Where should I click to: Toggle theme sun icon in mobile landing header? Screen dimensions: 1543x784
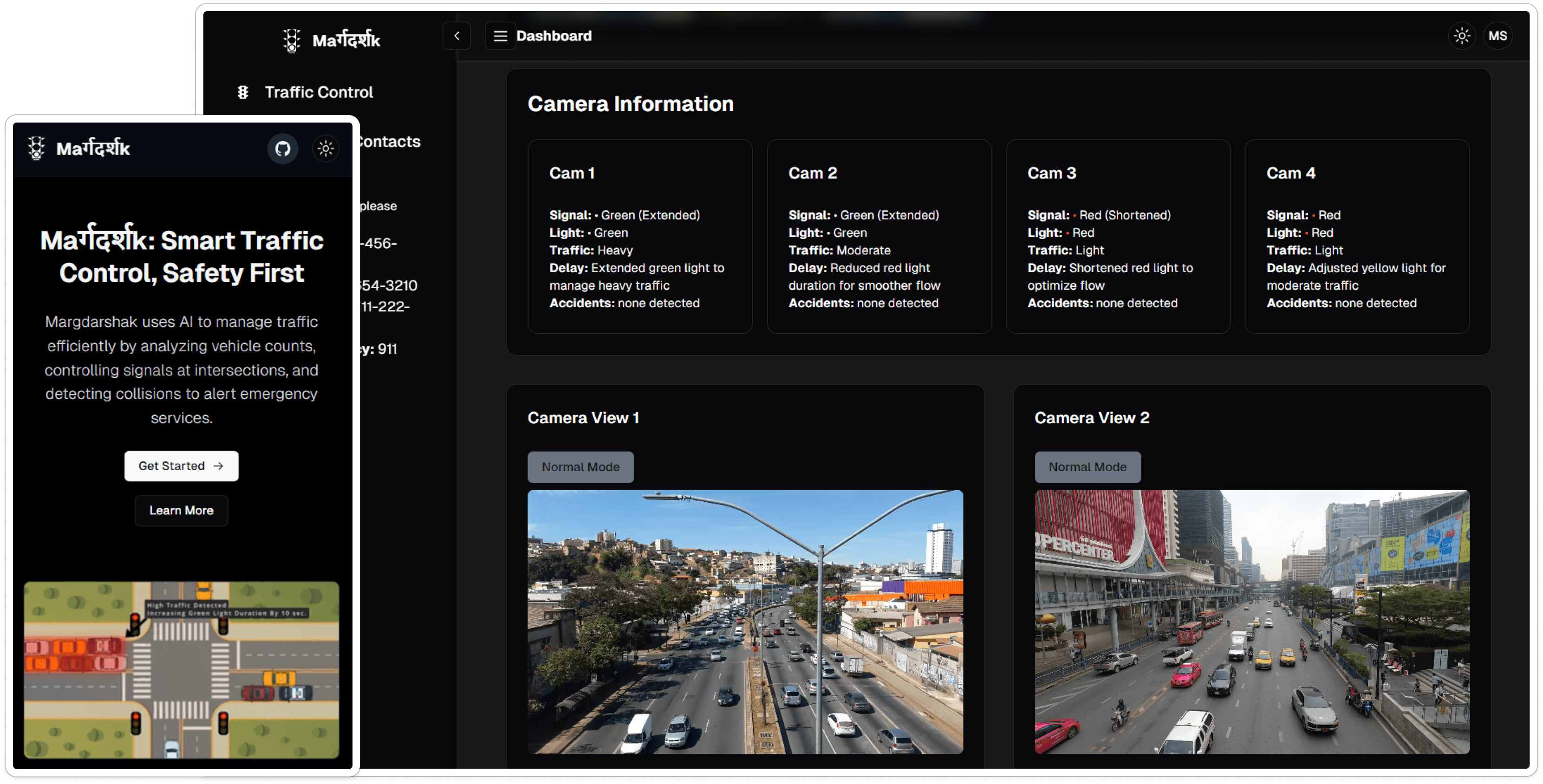(325, 148)
